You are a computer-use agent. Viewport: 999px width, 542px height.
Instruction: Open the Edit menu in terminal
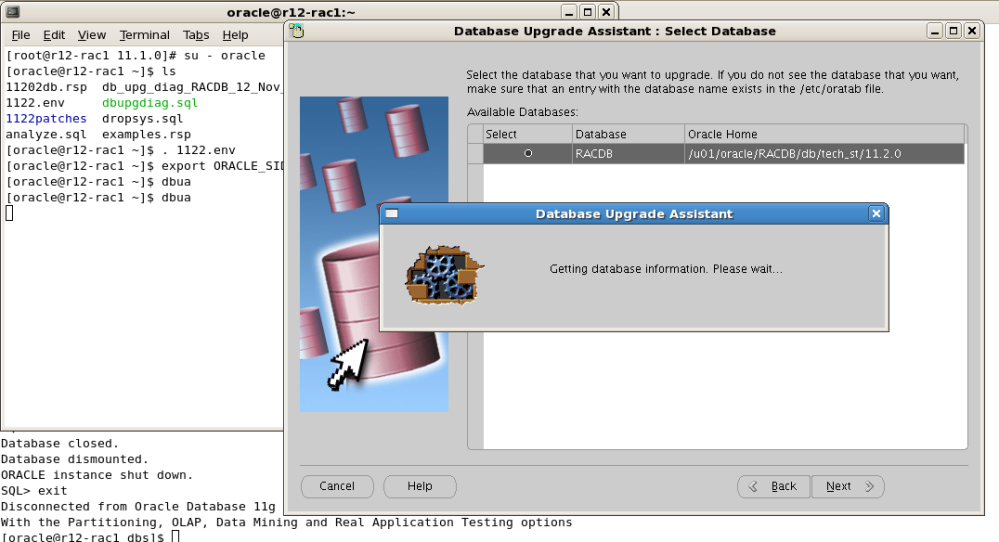54,35
